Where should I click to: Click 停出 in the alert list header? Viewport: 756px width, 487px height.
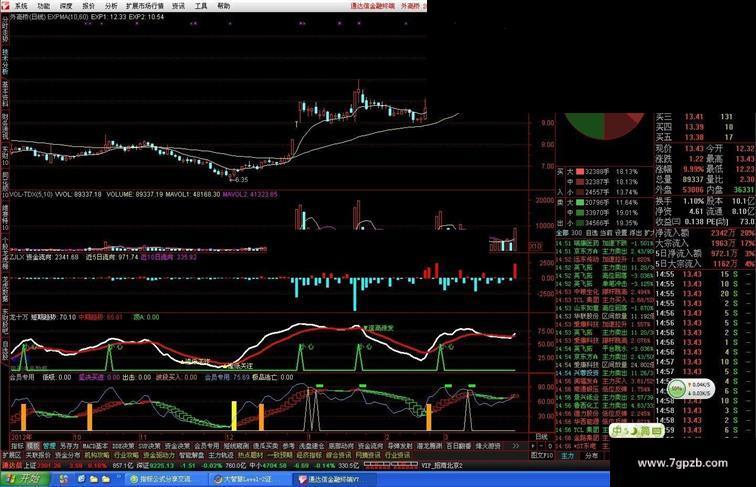point(636,233)
